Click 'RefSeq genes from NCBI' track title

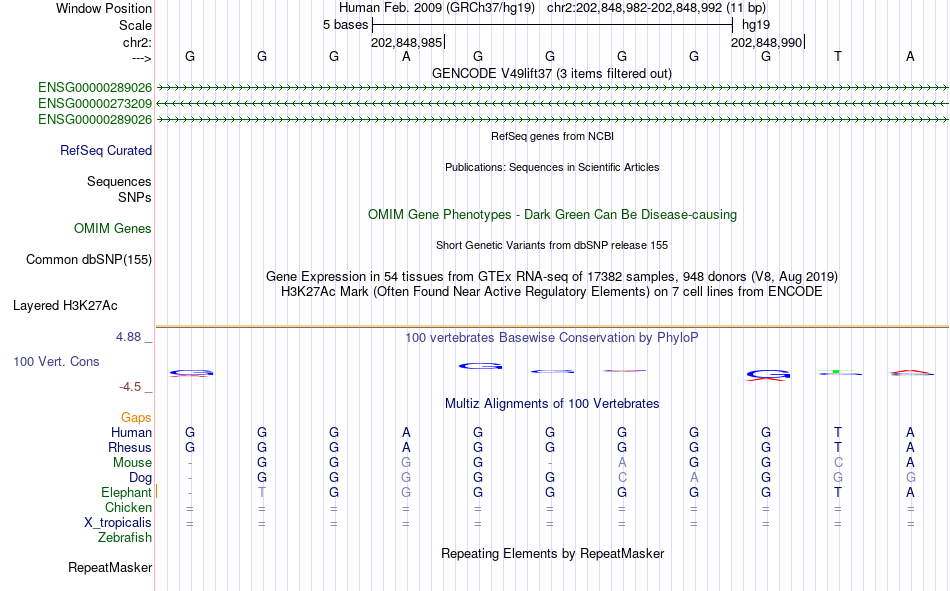point(552,136)
